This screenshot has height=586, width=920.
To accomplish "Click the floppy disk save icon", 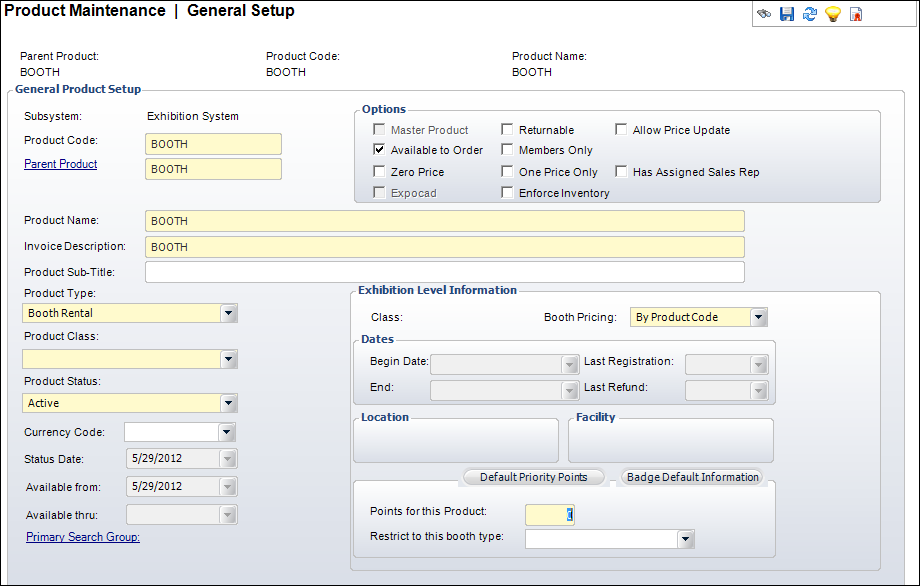I will click(786, 14).
